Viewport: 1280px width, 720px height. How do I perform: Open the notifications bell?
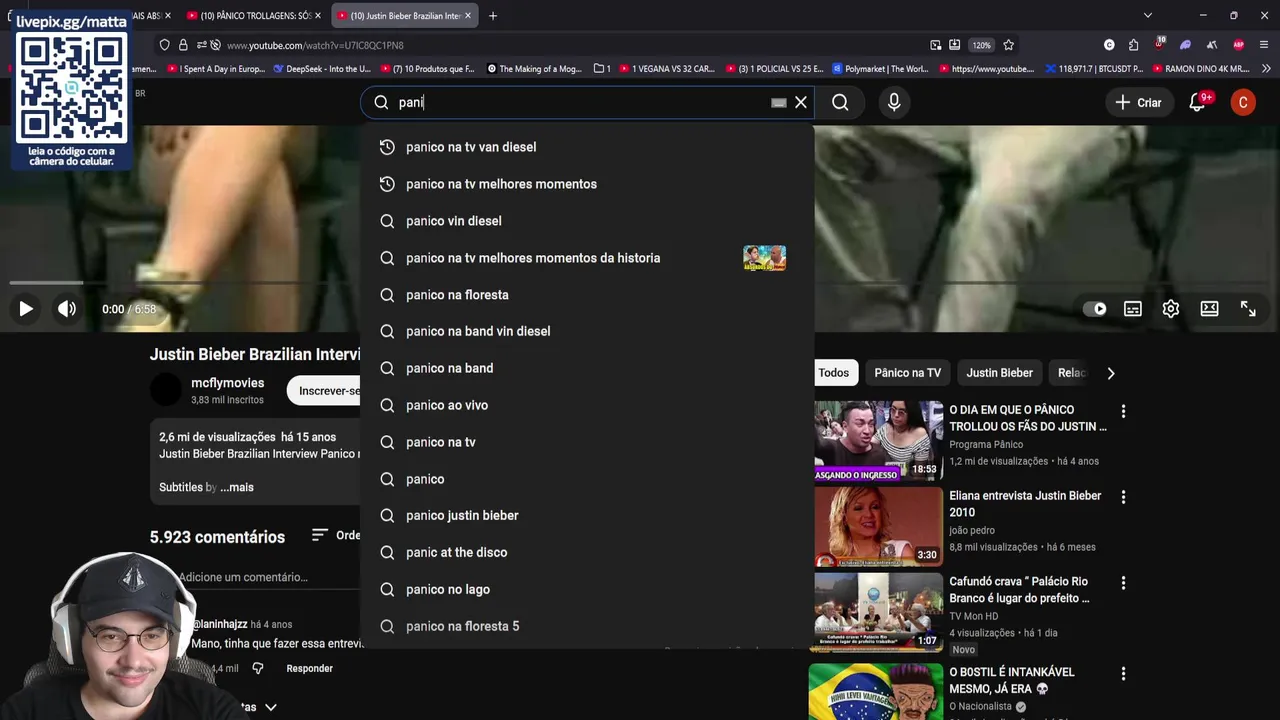[x=1198, y=102]
